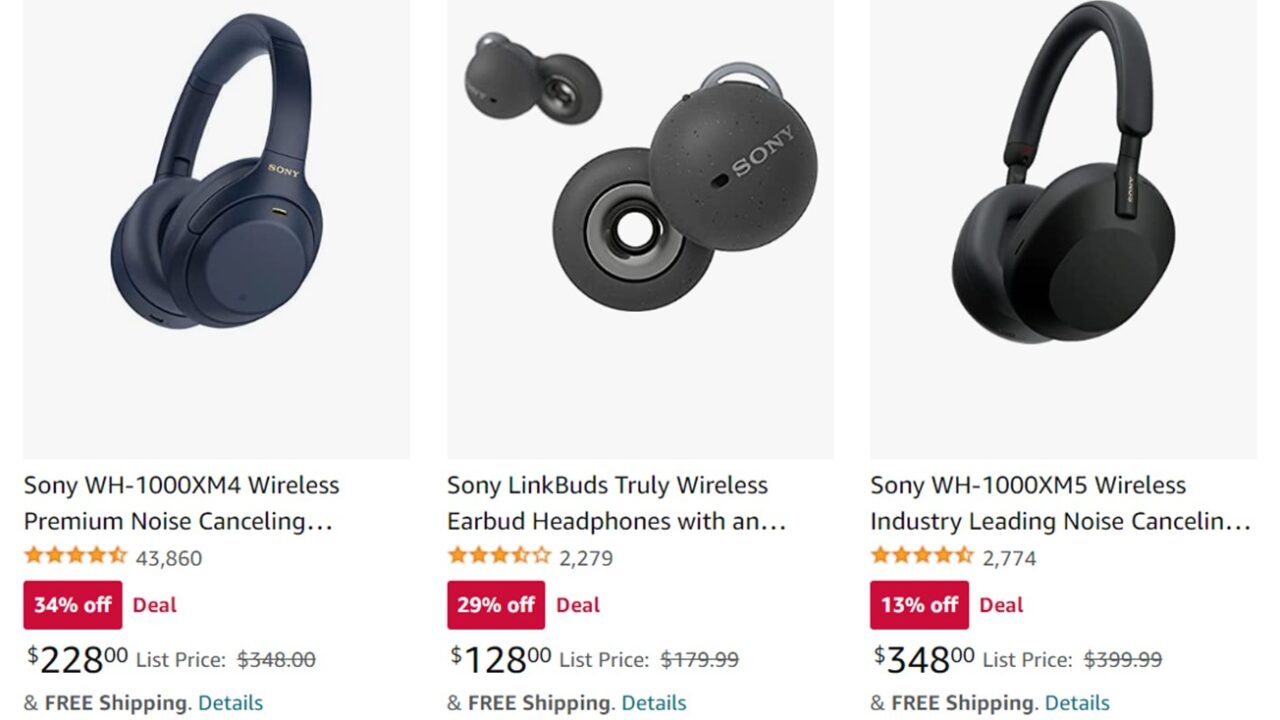Click the half-star icon in LinkBuds rating

[x=520, y=558]
